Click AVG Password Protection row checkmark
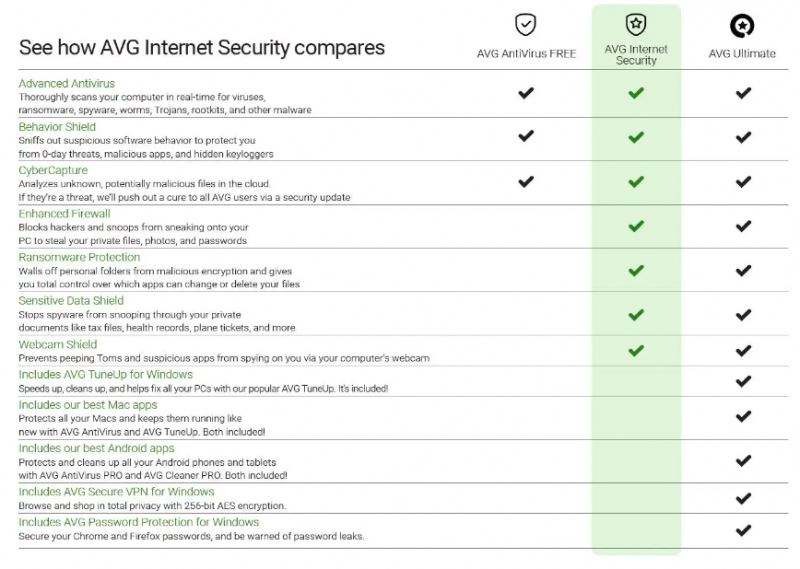 [x=743, y=530]
